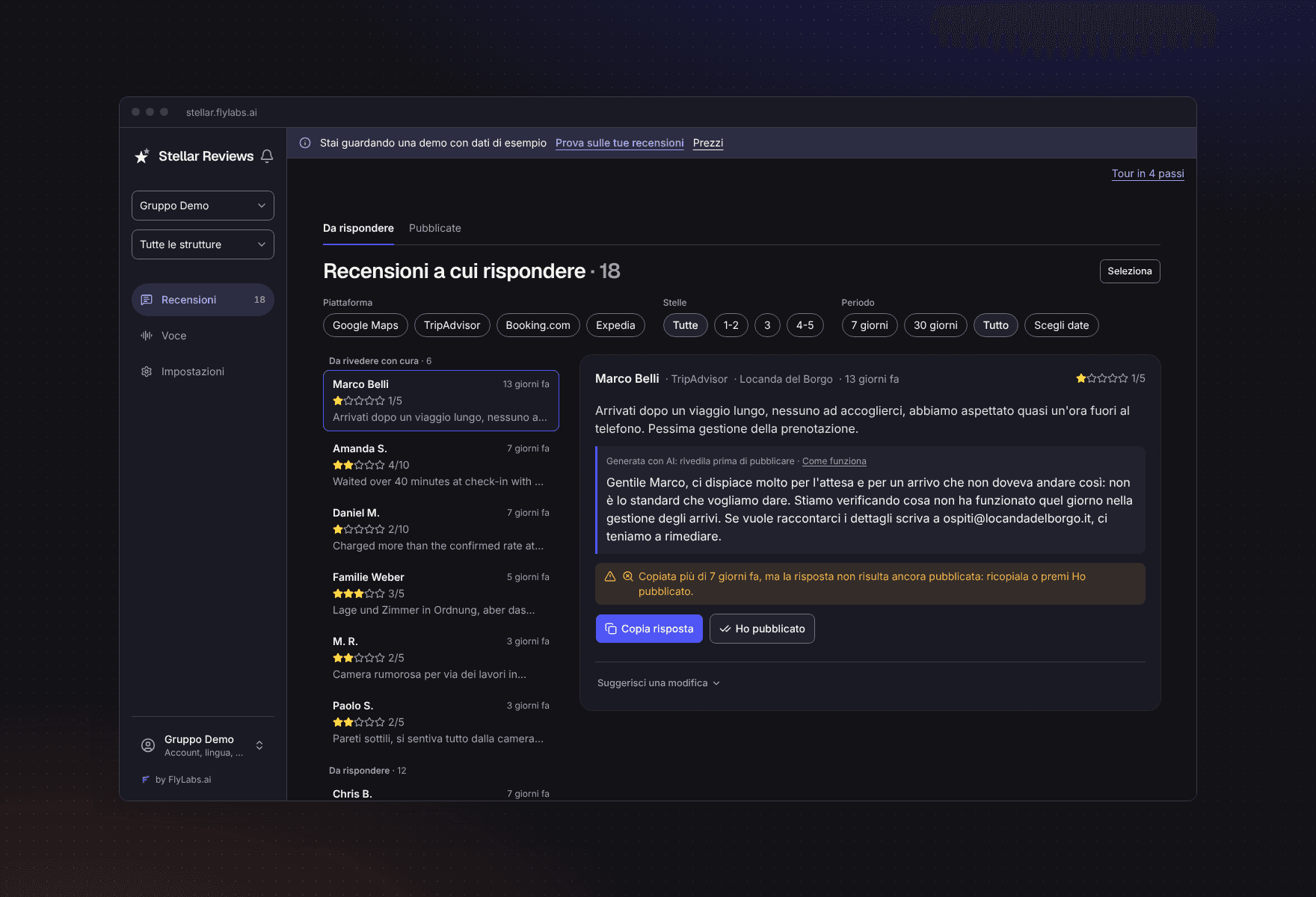Open the Prova sulle tue recensioni link
Viewport: 1316px width, 897px height.
tap(620, 143)
